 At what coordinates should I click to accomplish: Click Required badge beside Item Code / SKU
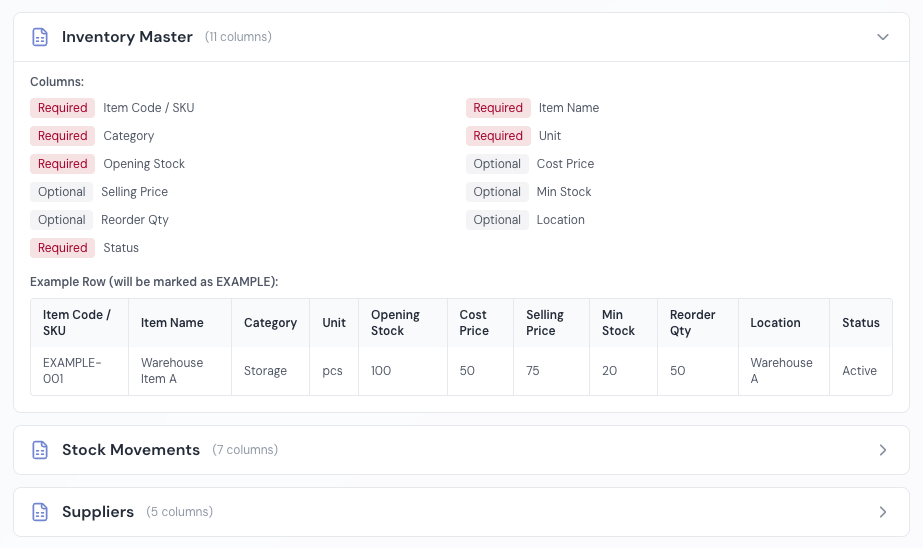[63, 108]
